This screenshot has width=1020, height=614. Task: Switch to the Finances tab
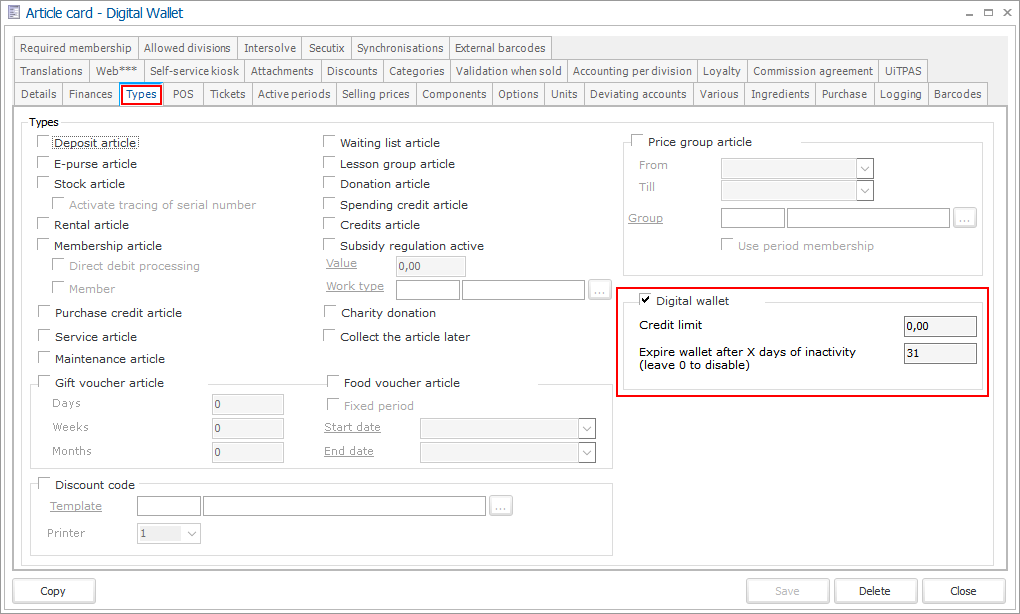(x=90, y=94)
